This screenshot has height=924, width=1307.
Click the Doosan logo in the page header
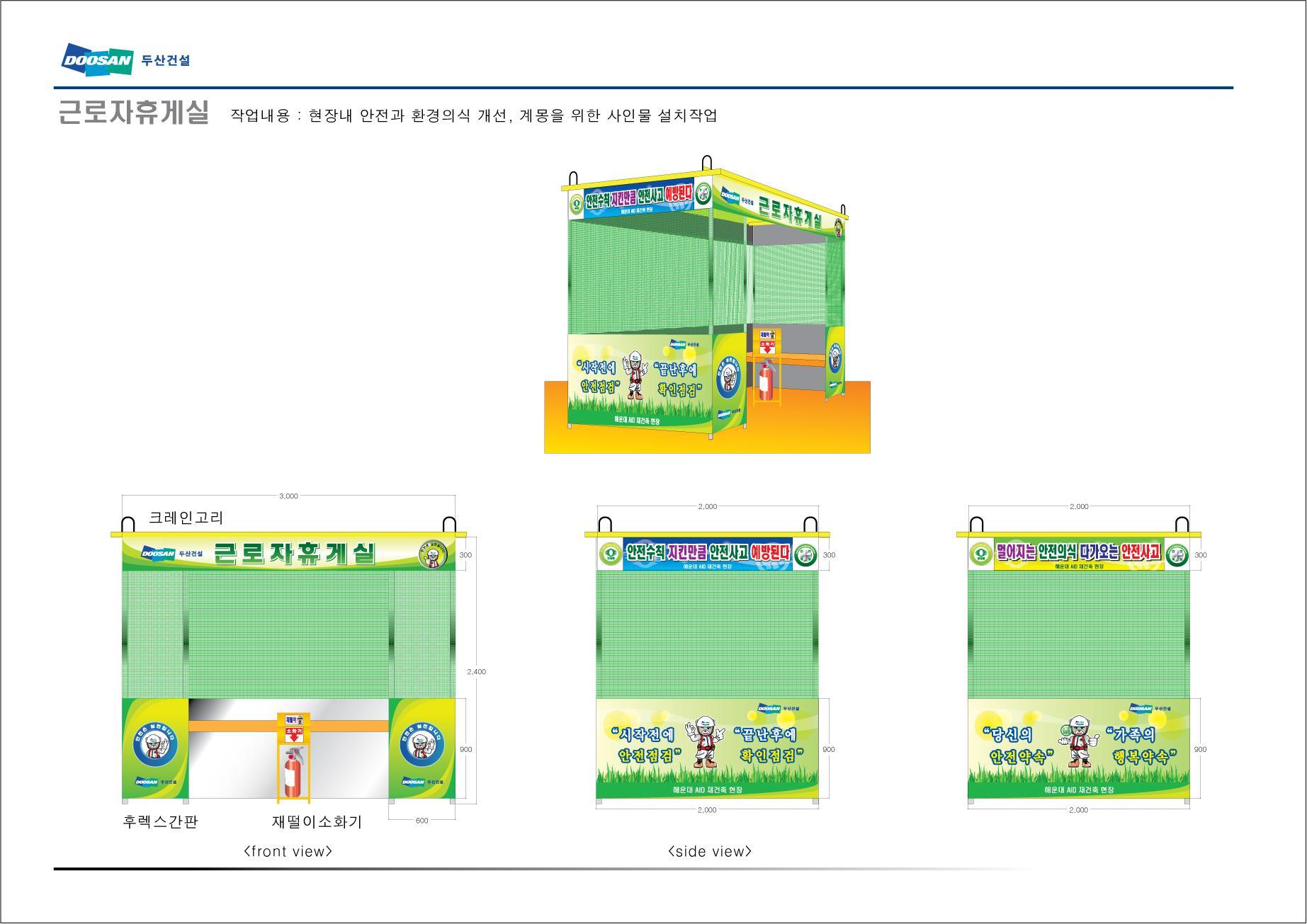pyautogui.click(x=97, y=59)
